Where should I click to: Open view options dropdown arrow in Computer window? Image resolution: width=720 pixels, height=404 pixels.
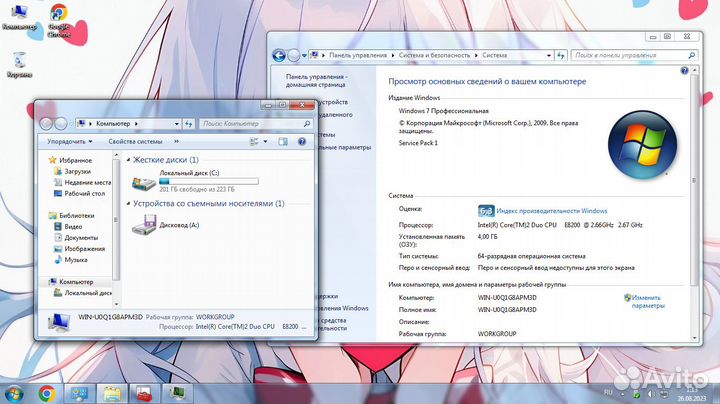pyautogui.click(x=265, y=141)
